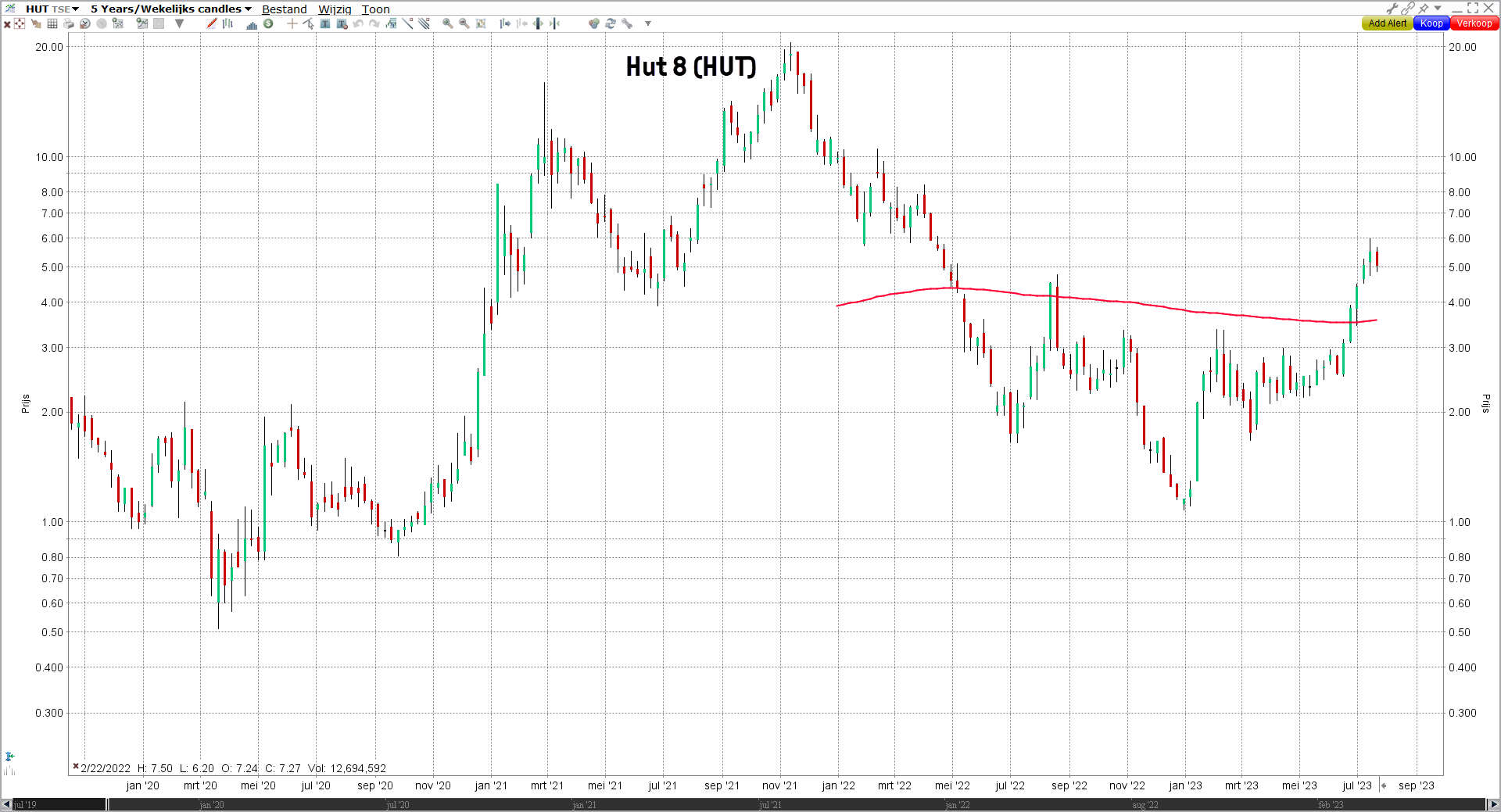This screenshot has height=812, width=1501.
Task: Click the Add Alert button
Action: [x=1387, y=23]
